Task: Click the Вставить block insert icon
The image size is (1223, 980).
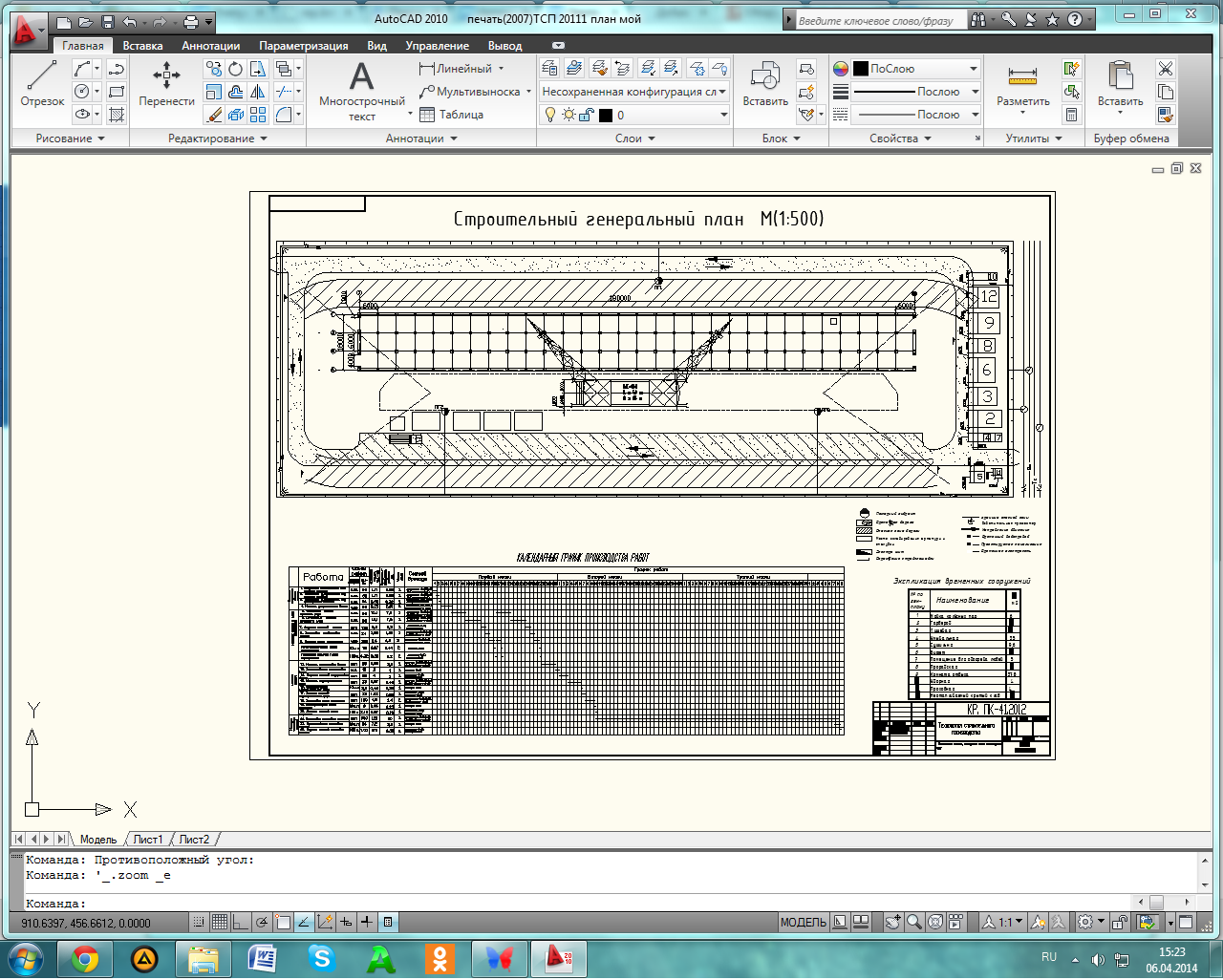Action: [765, 83]
